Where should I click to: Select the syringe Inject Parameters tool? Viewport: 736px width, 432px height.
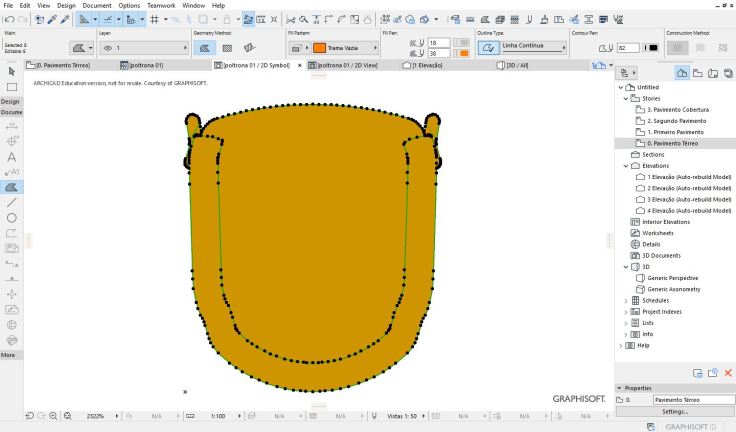click(x=65, y=19)
